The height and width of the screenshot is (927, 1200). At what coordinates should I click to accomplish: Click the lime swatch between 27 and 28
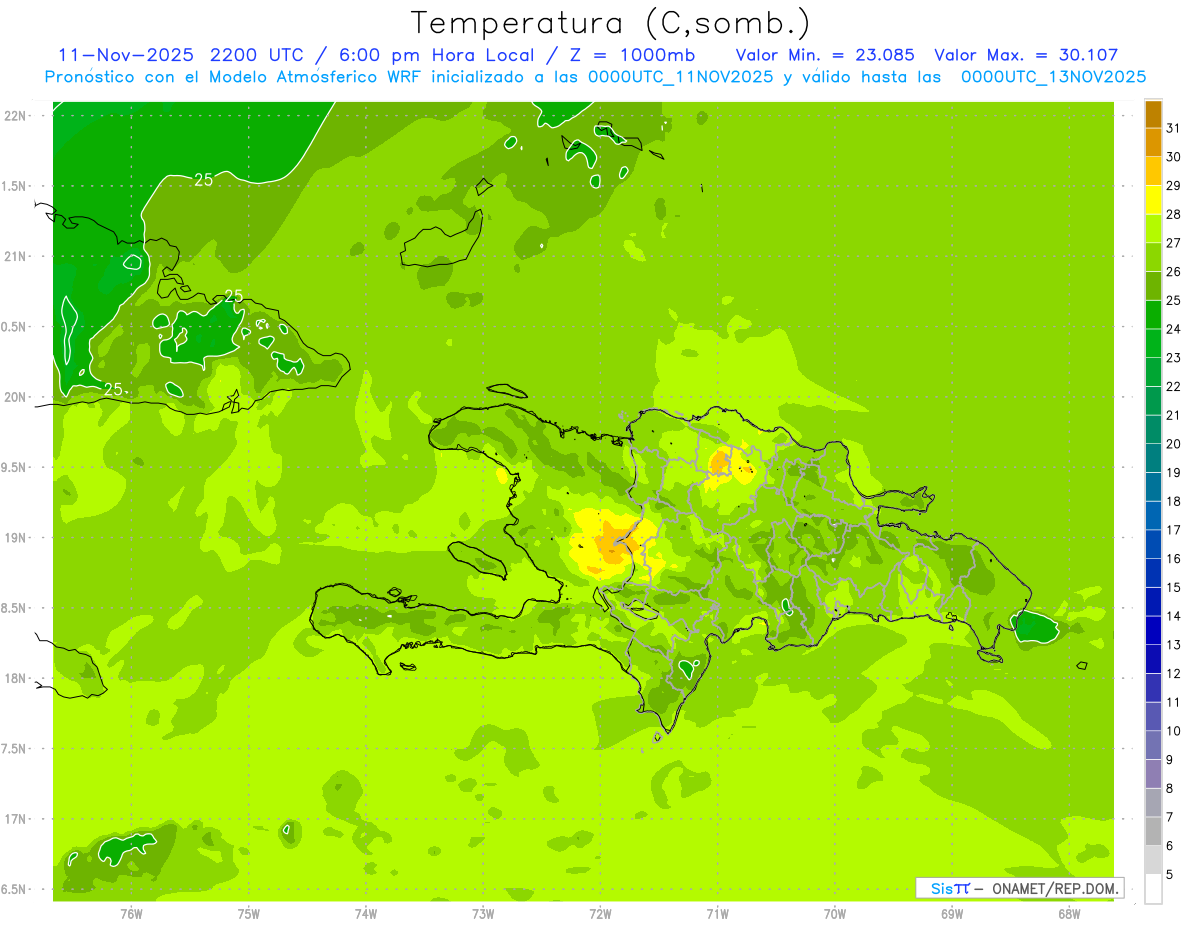[1153, 229]
